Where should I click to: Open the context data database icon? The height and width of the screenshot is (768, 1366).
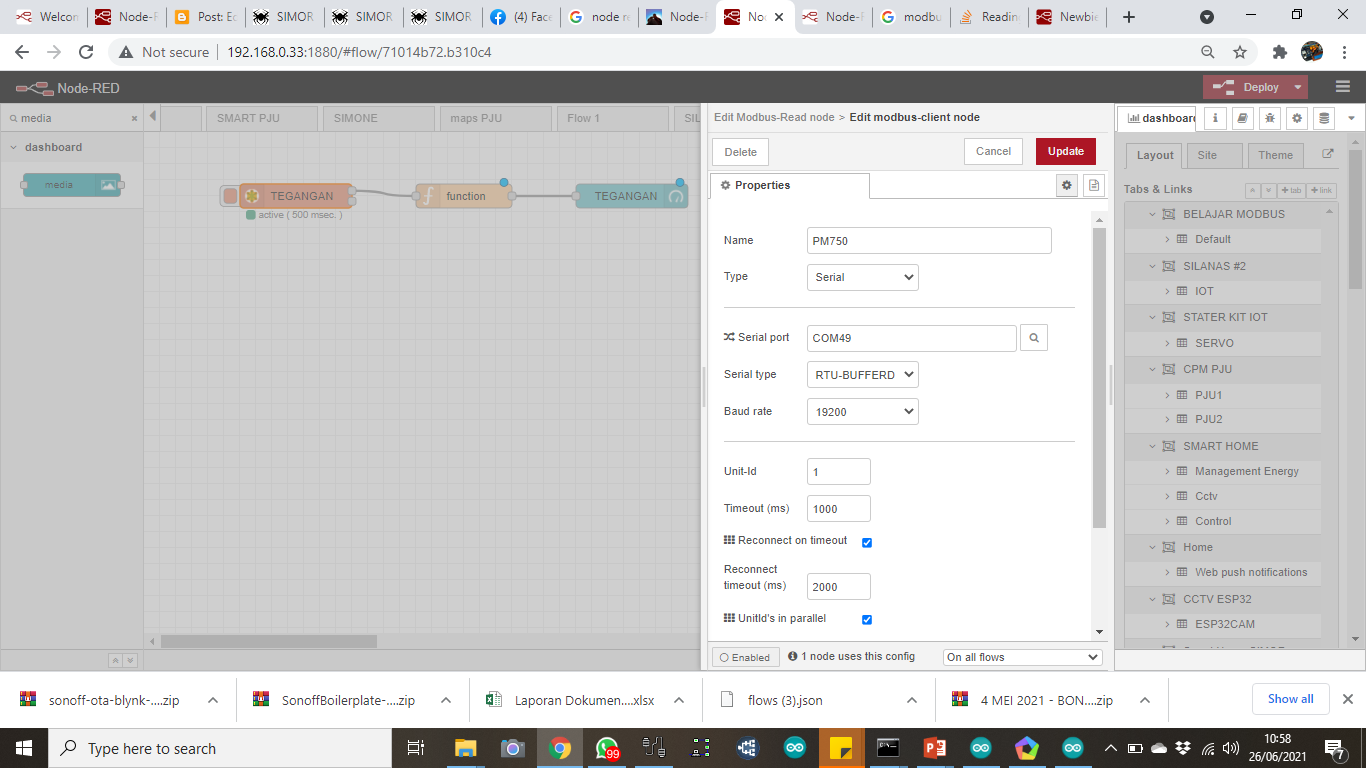click(x=1325, y=117)
